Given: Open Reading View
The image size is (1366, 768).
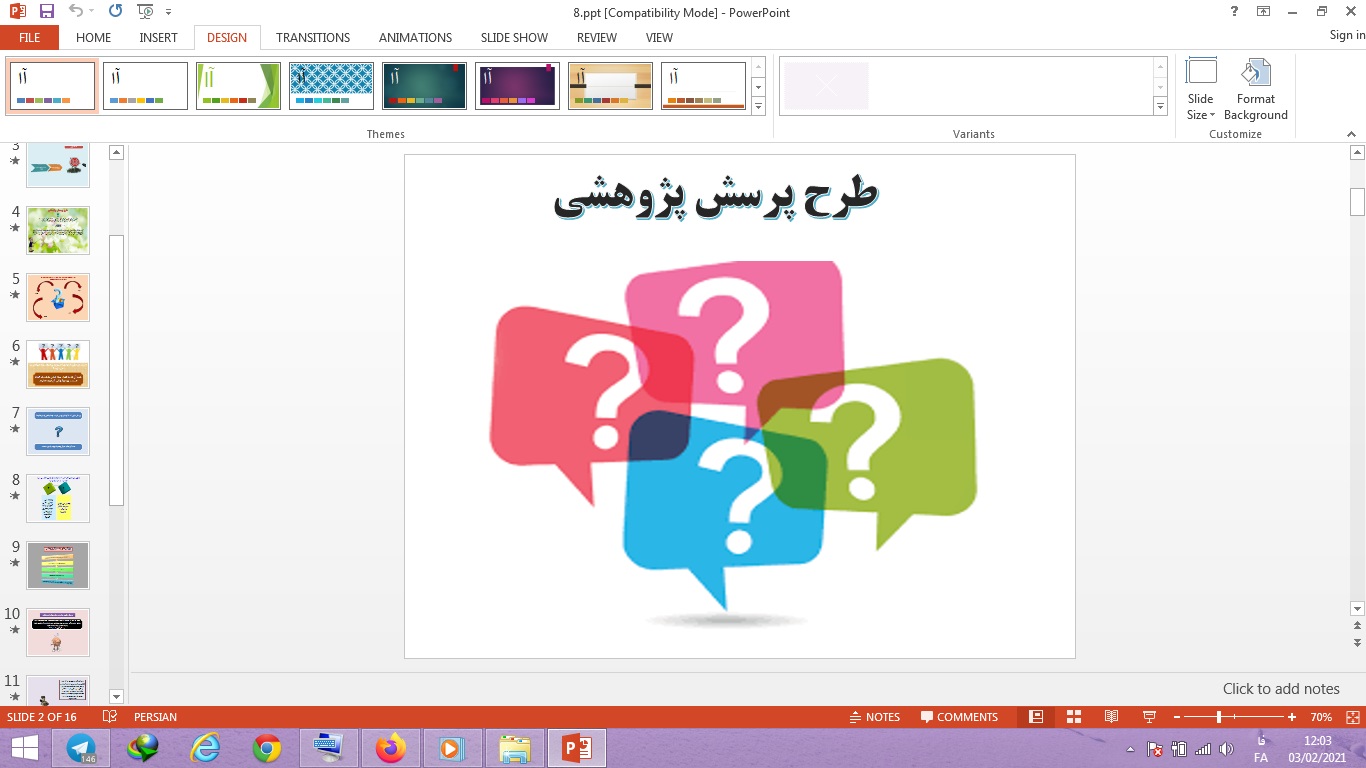Looking at the screenshot, I should (x=1111, y=716).
